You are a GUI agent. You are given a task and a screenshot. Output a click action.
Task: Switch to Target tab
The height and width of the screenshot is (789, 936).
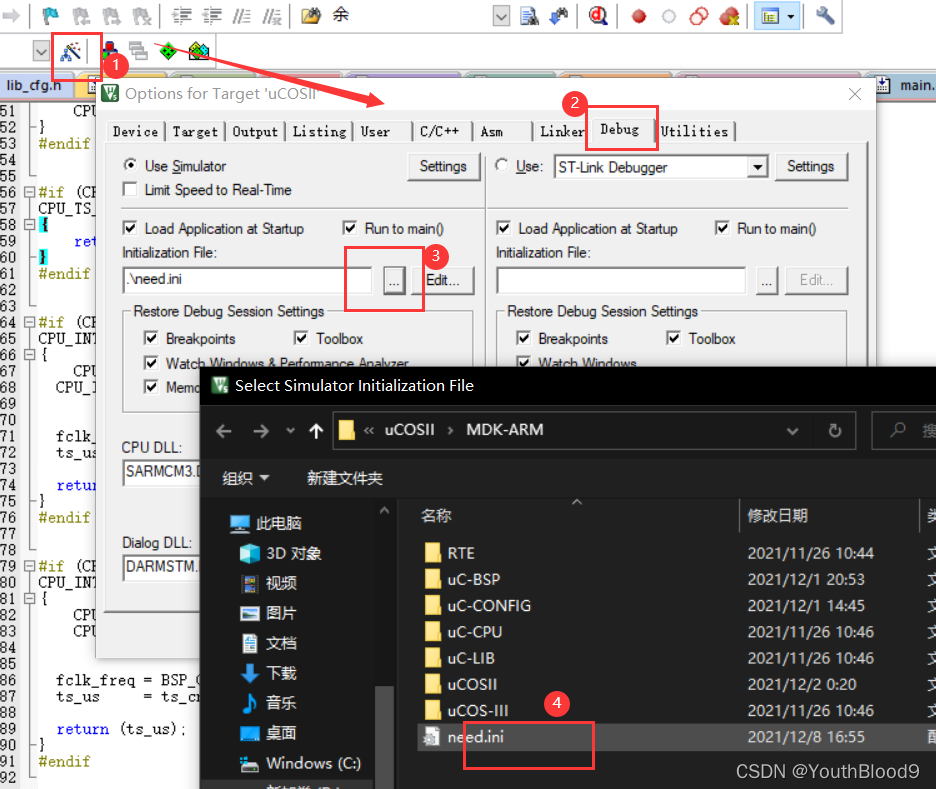(x=195, y=131)
